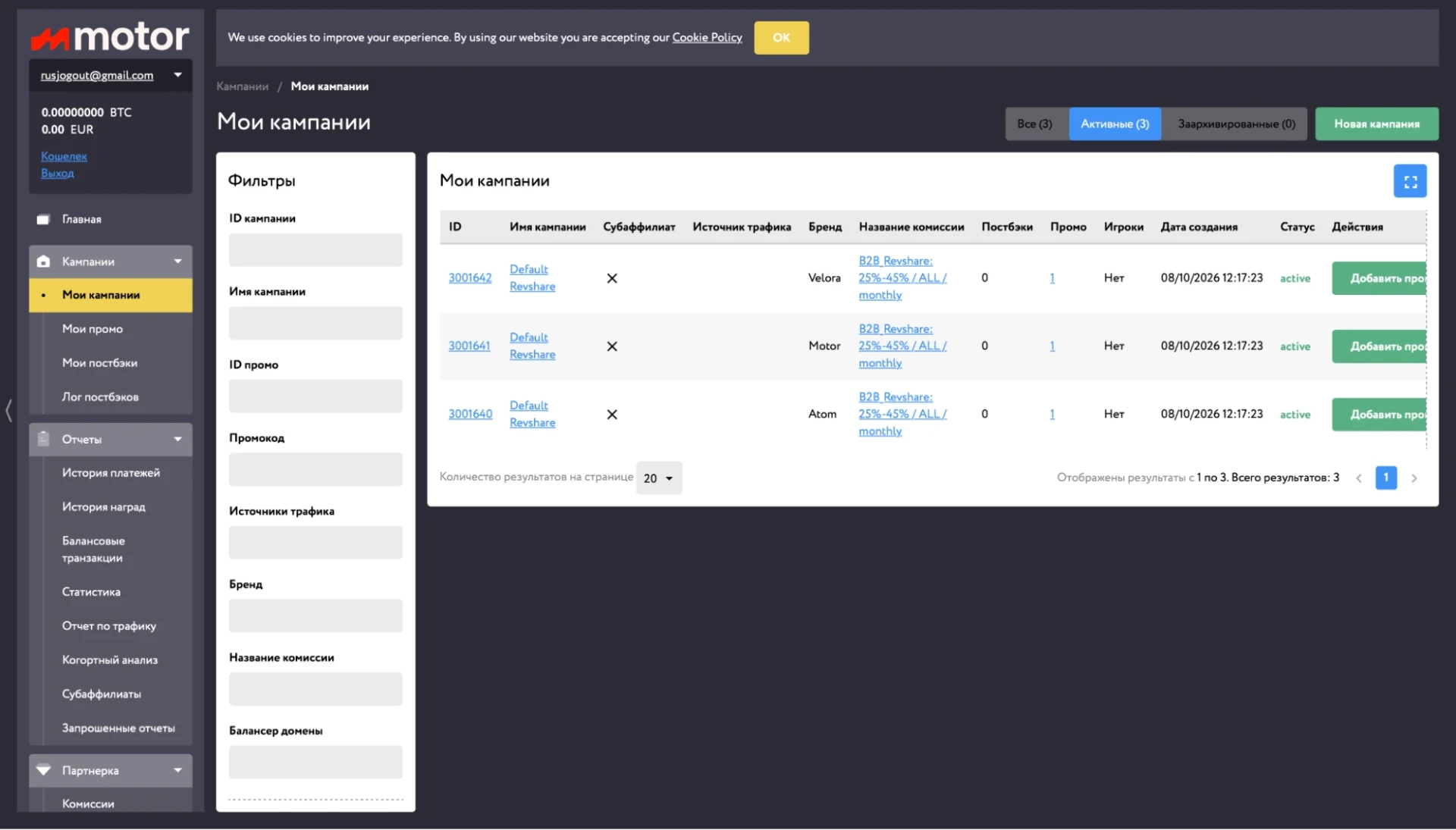
Task: Click the fullscreen table expand icon
Action: point(1410,181)
